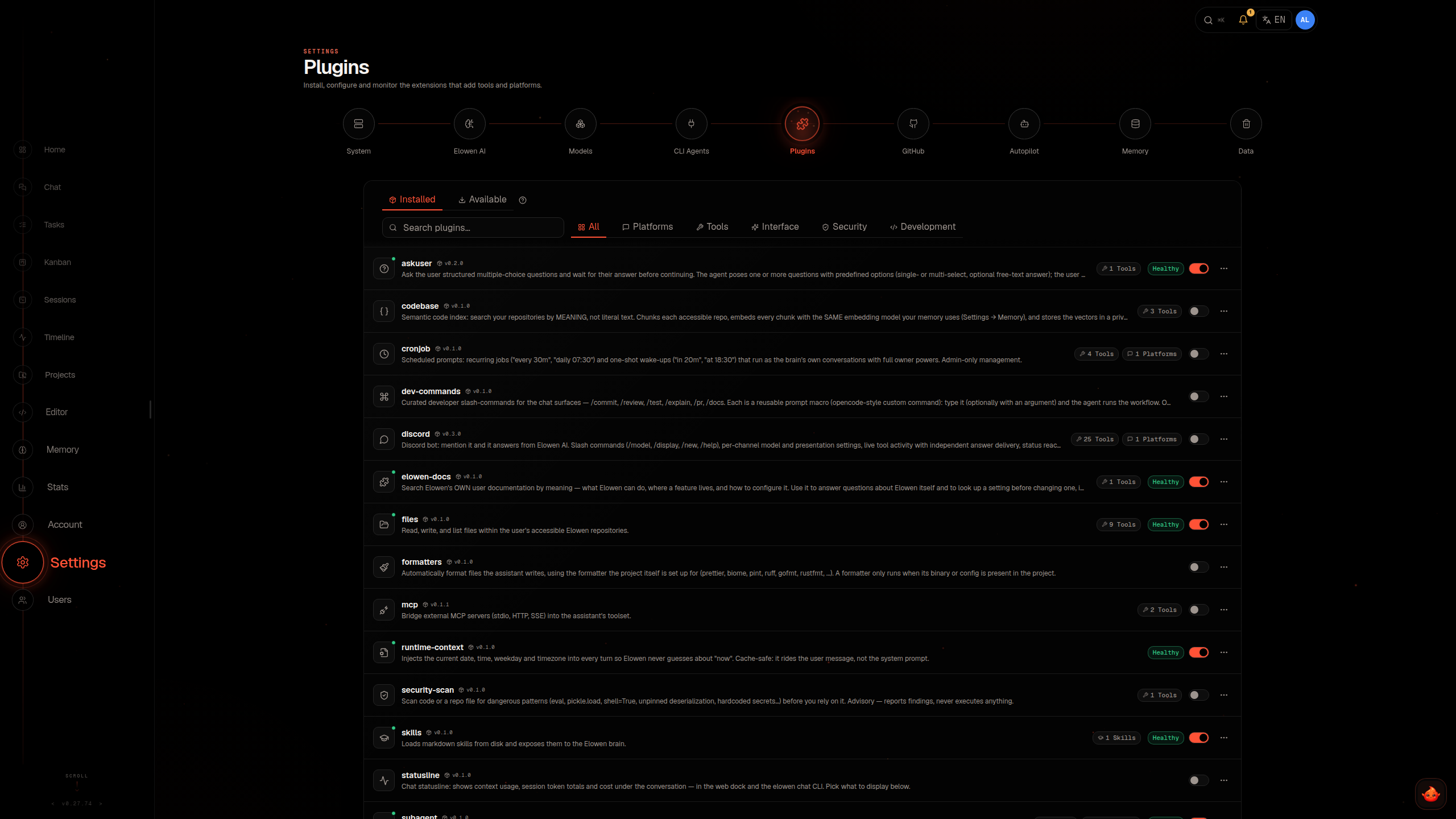Disable the files plugin toggle
The height and width of the screenshot is (819, 1456).
(1199, 524)
